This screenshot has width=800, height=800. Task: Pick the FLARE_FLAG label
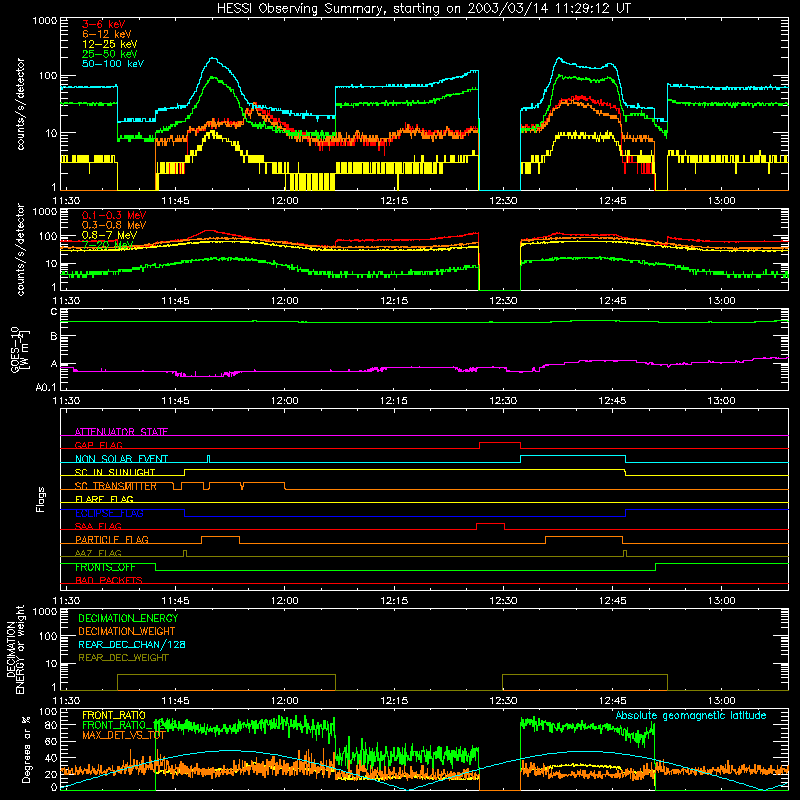(104, 499)
